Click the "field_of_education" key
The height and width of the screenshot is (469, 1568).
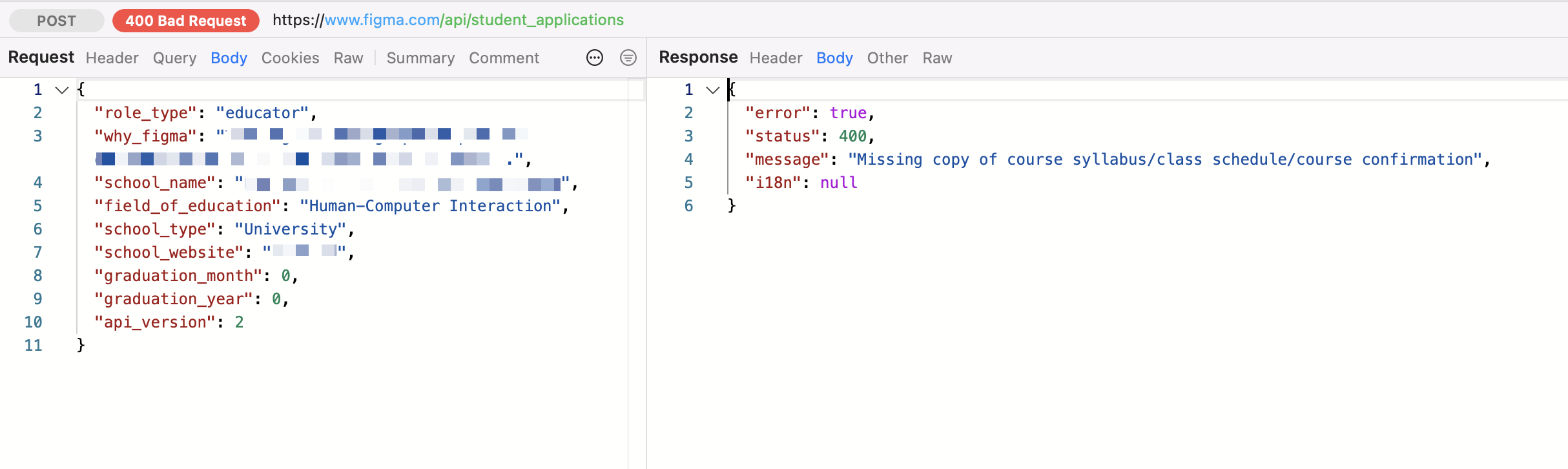pos(187,206)
